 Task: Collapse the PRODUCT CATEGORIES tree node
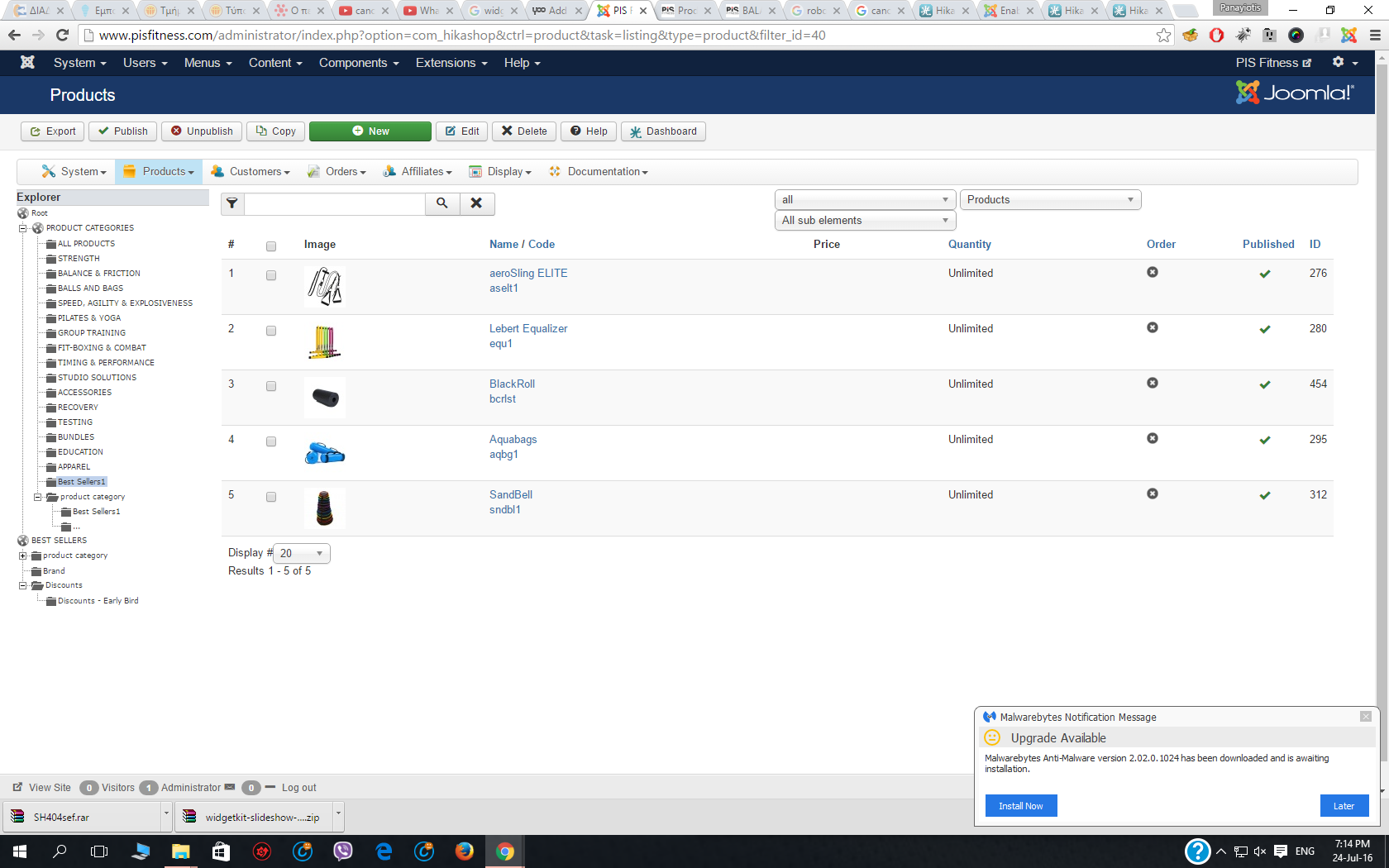pos(23,228)
